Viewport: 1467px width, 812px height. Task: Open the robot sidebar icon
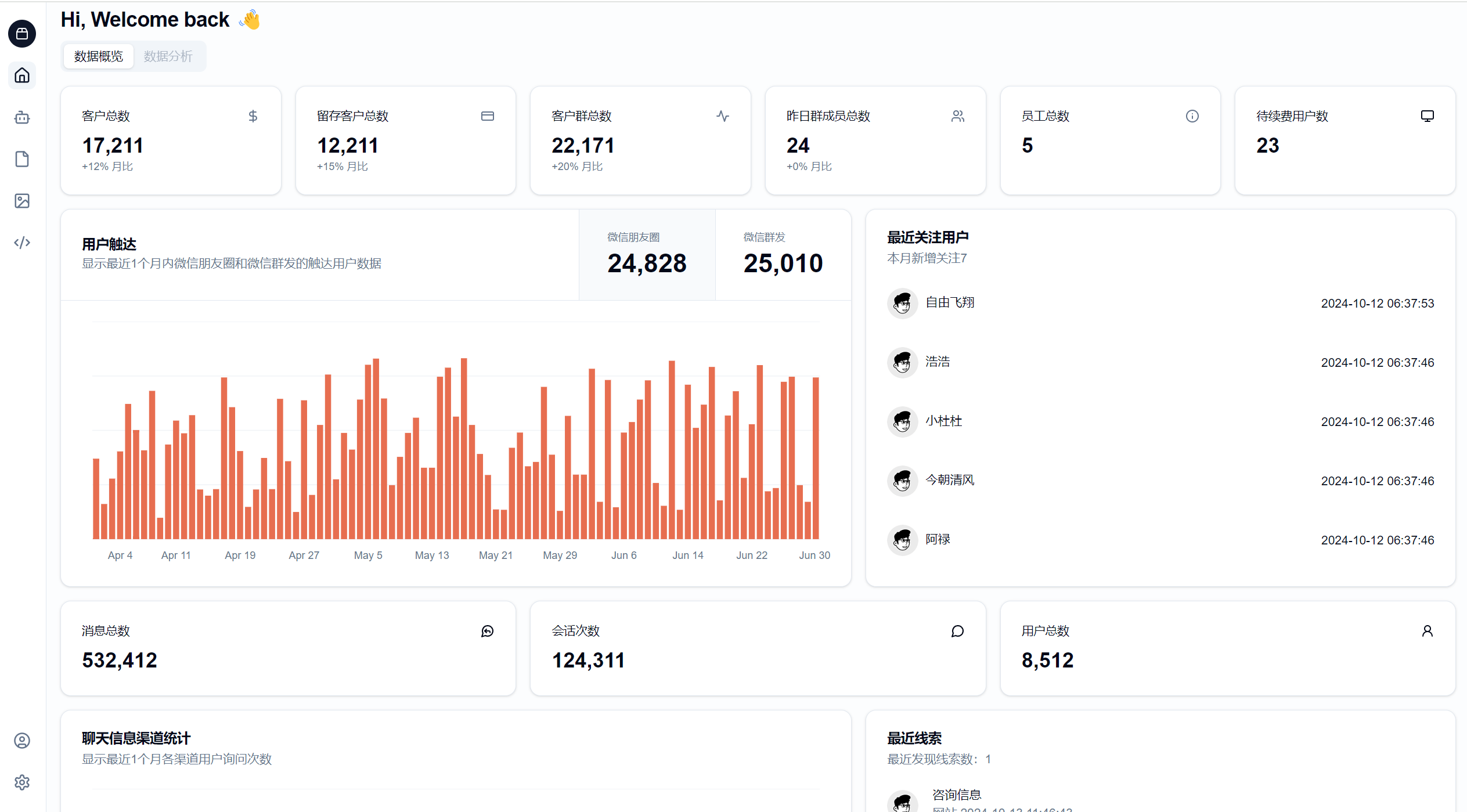point(22,117)
